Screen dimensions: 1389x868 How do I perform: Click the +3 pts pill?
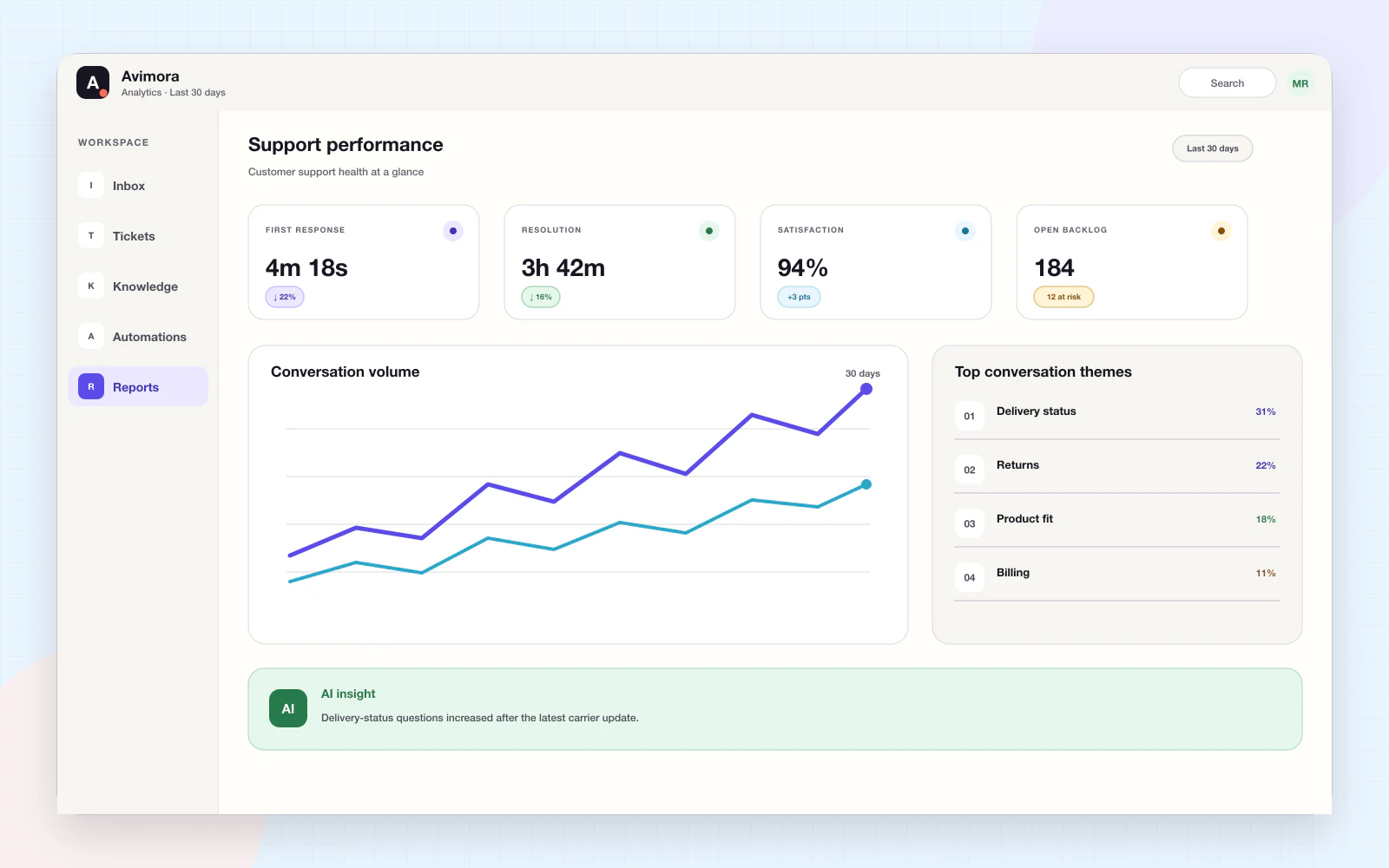799,297
